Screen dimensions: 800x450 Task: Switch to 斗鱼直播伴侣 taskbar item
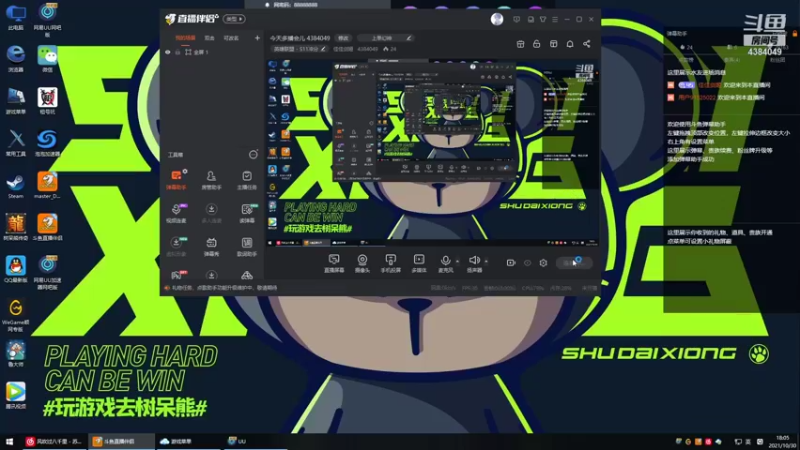pyautogui.click(x=122, y=441)
